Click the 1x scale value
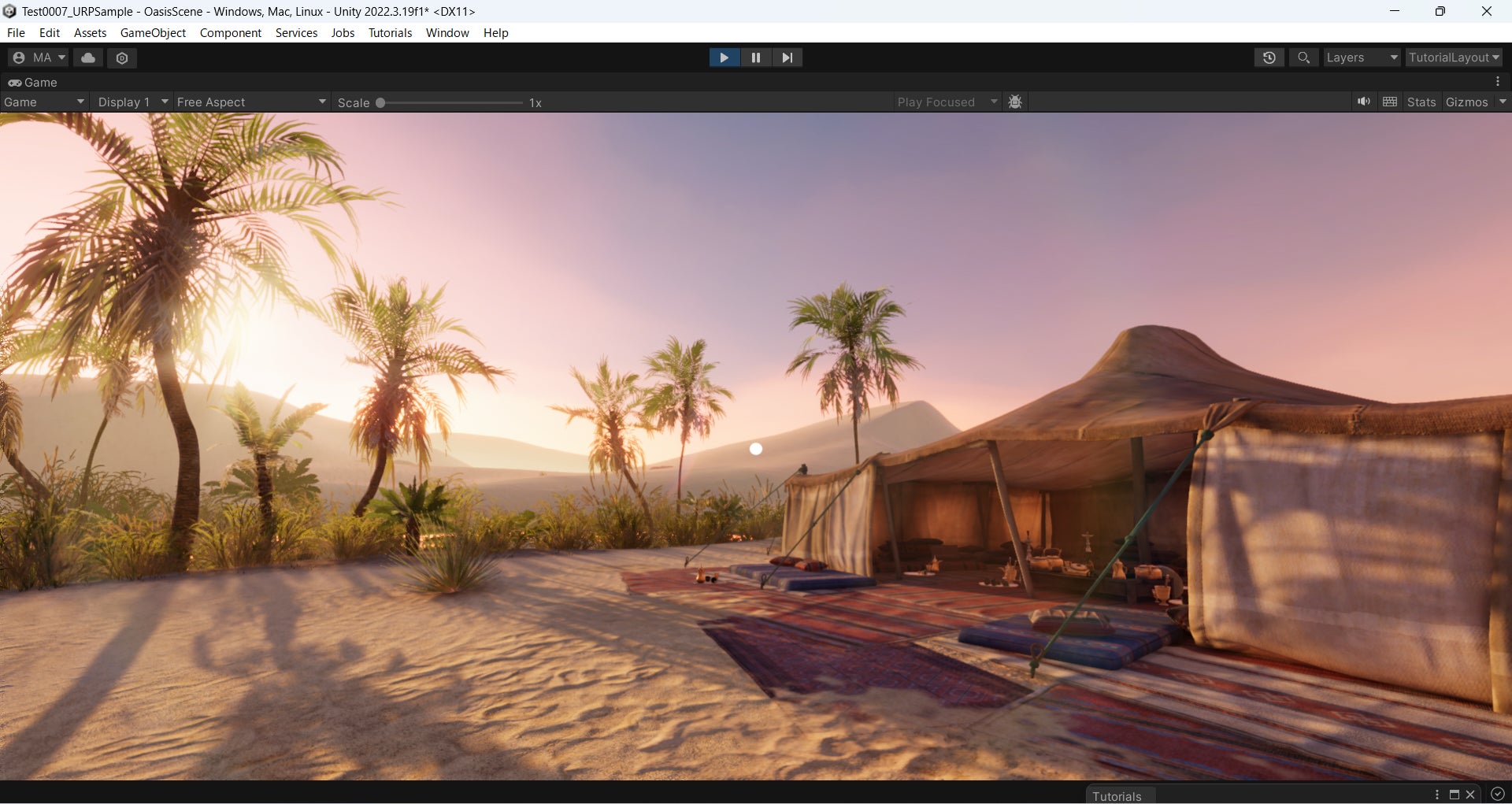1512x804 pixels. pos(535,103)
